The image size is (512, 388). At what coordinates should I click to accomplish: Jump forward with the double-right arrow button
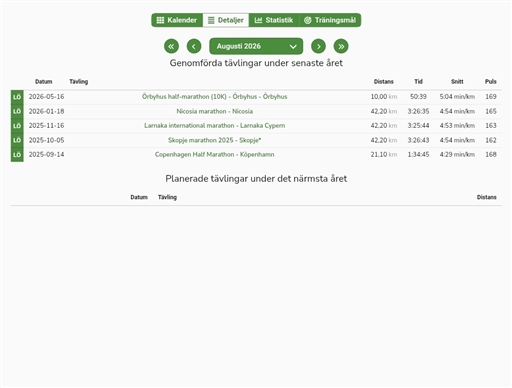(341, 46)
